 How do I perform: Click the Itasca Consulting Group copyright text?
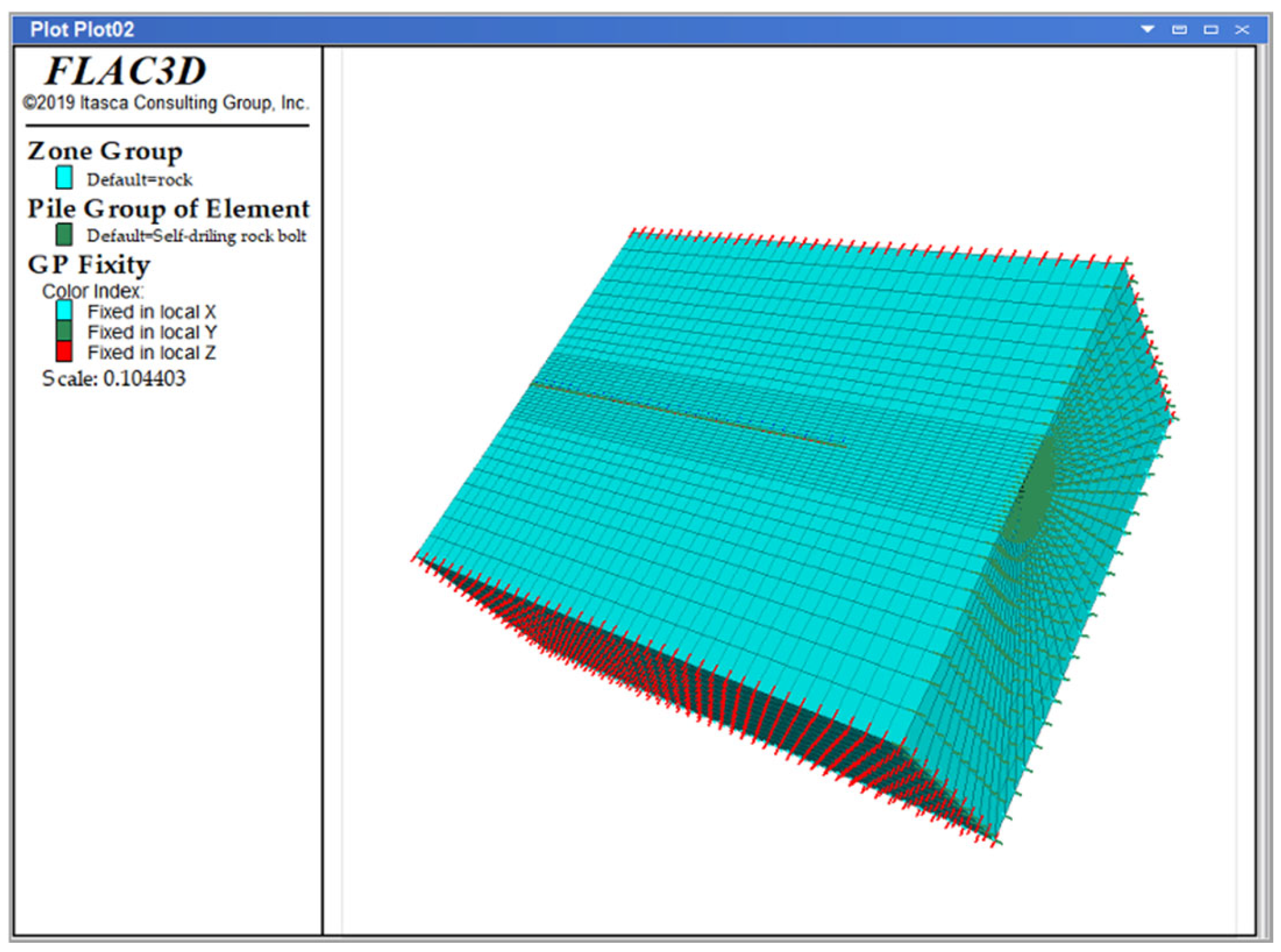tap(165, 103)
